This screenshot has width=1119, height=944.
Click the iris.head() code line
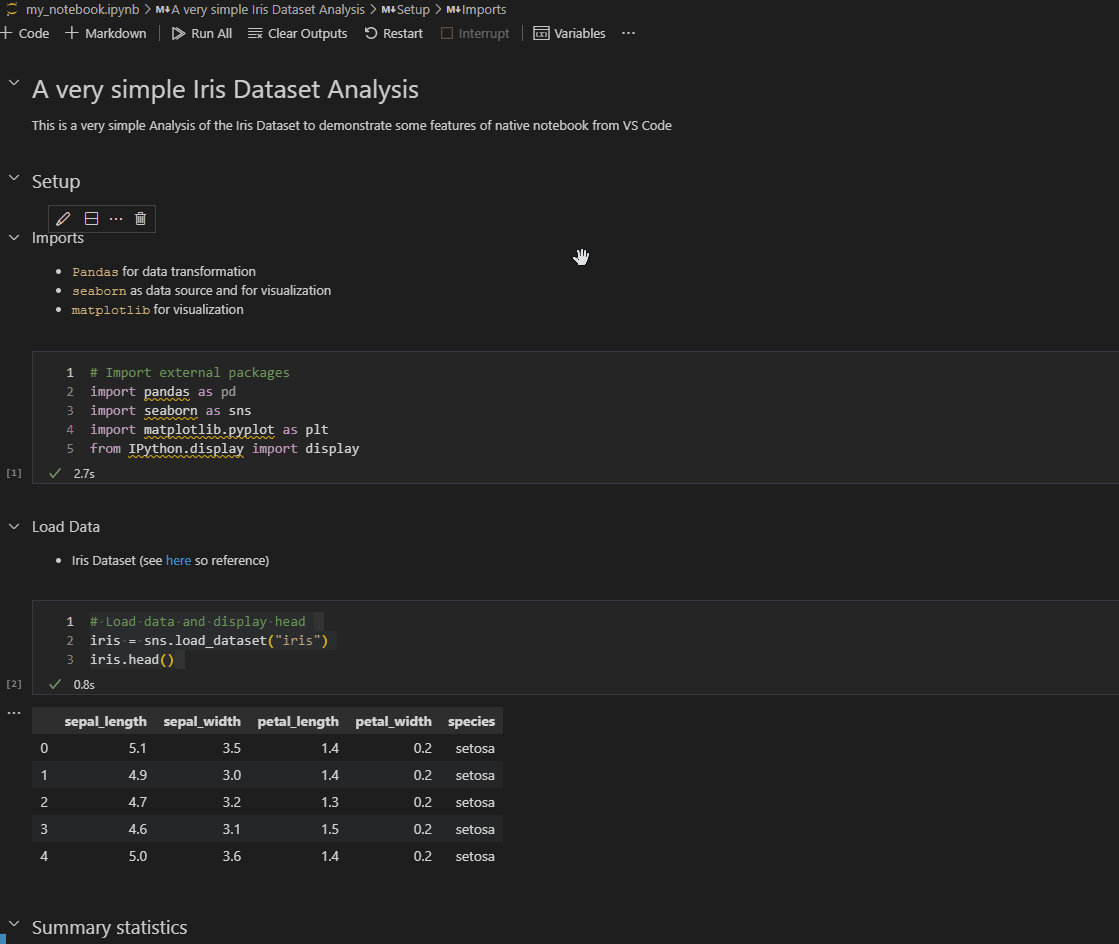132,660
